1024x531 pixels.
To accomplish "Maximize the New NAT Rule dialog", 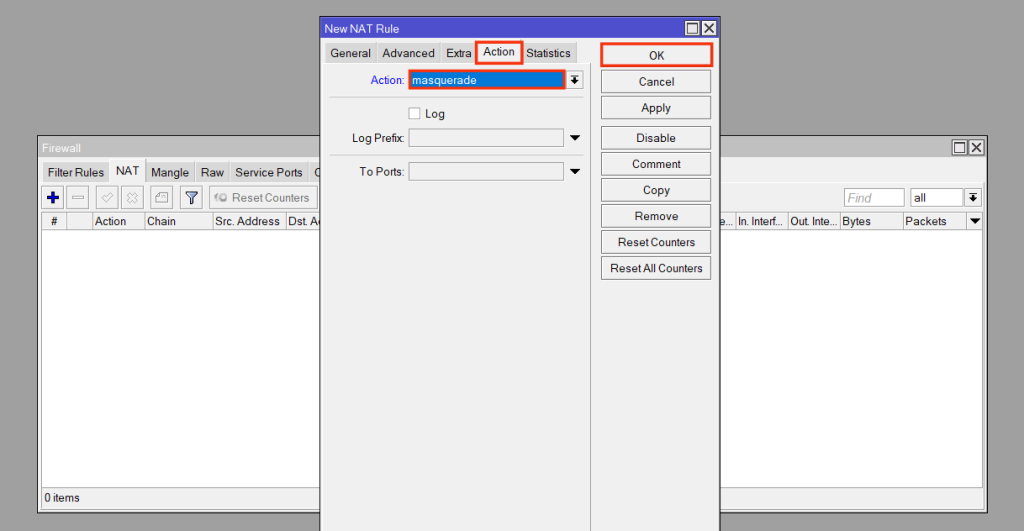I will (692, 29).
